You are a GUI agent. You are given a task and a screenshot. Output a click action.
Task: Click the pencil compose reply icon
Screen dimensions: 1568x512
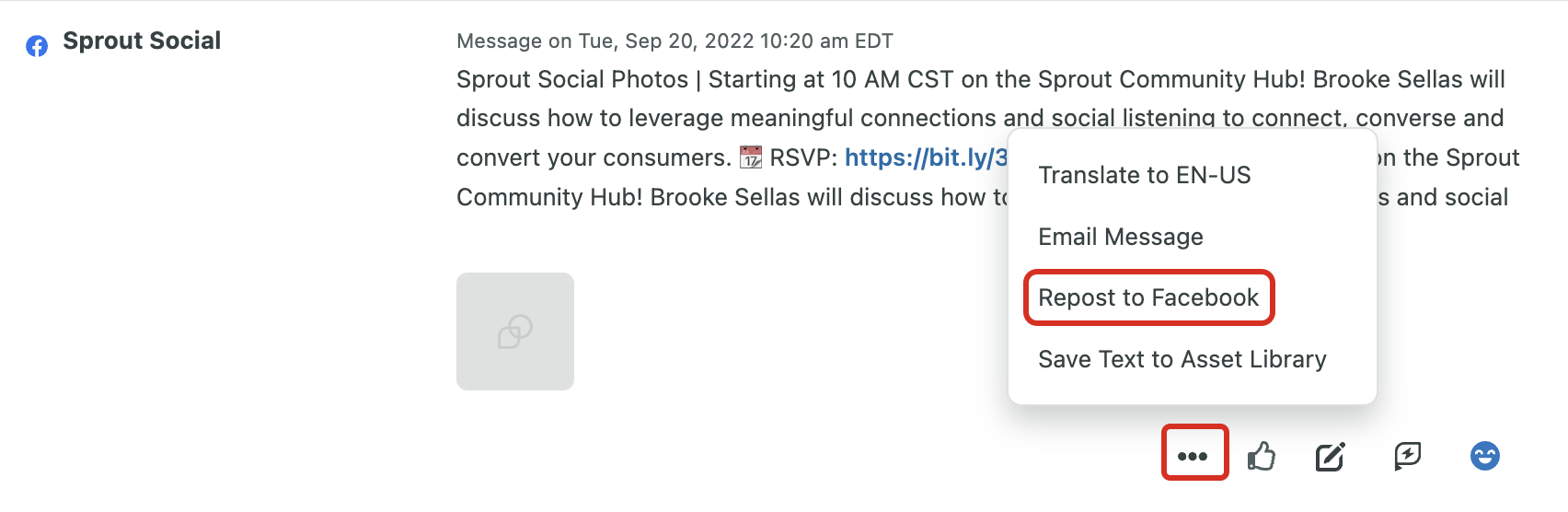1331,456
